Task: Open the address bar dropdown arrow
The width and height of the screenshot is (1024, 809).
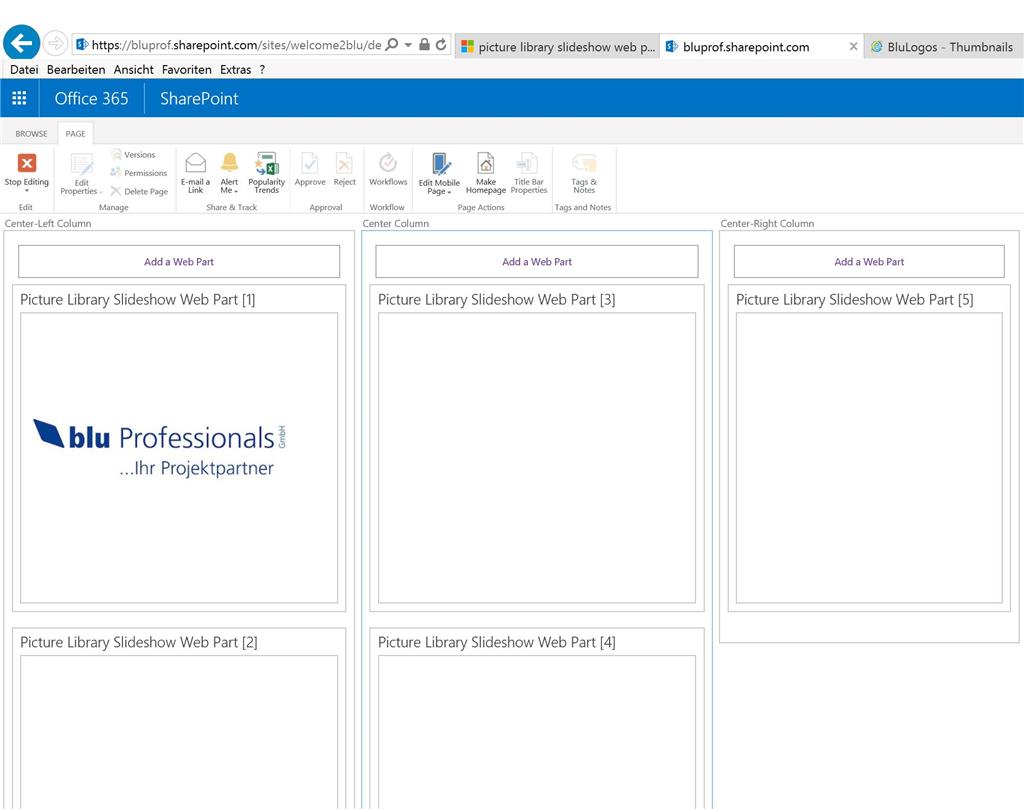Action: [x=408, y=44]
